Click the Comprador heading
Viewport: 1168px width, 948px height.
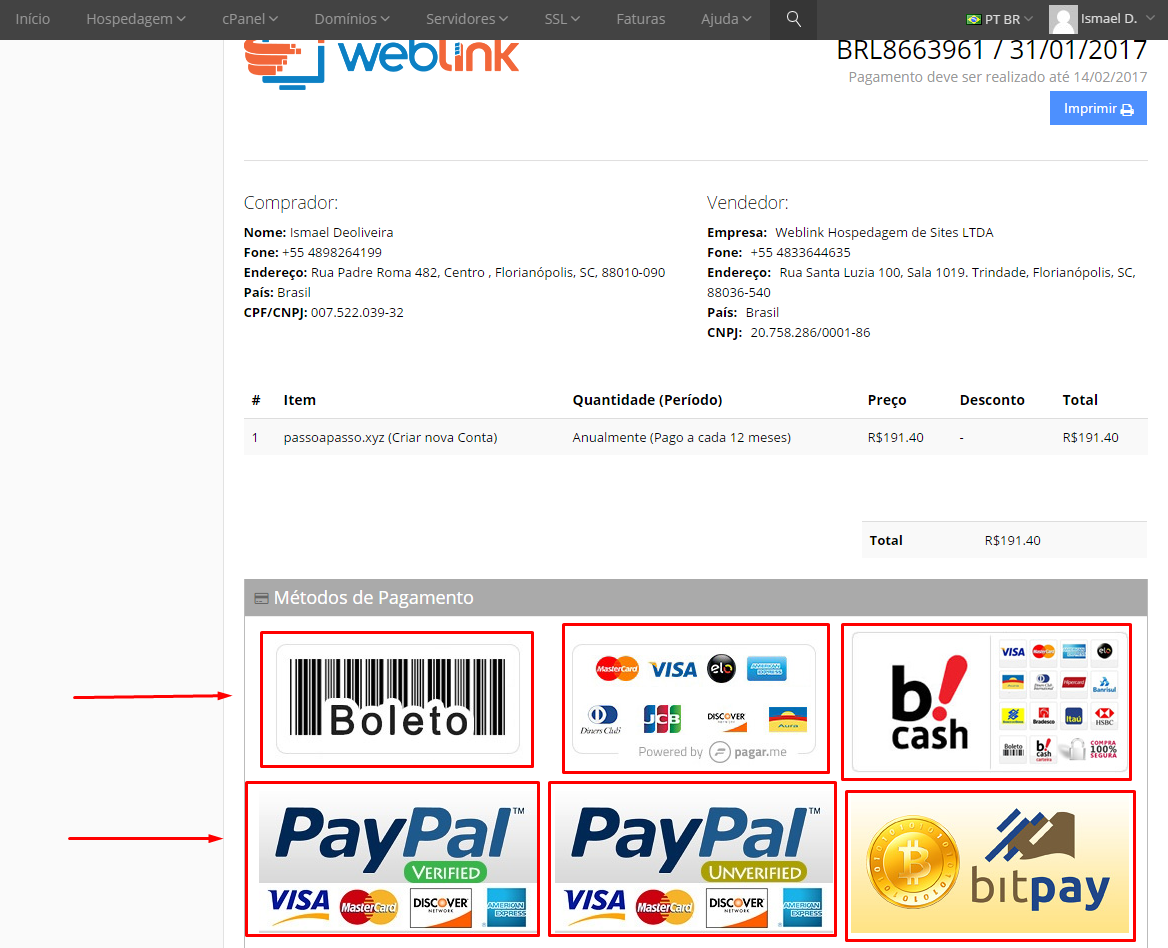[x=291, y=203]
